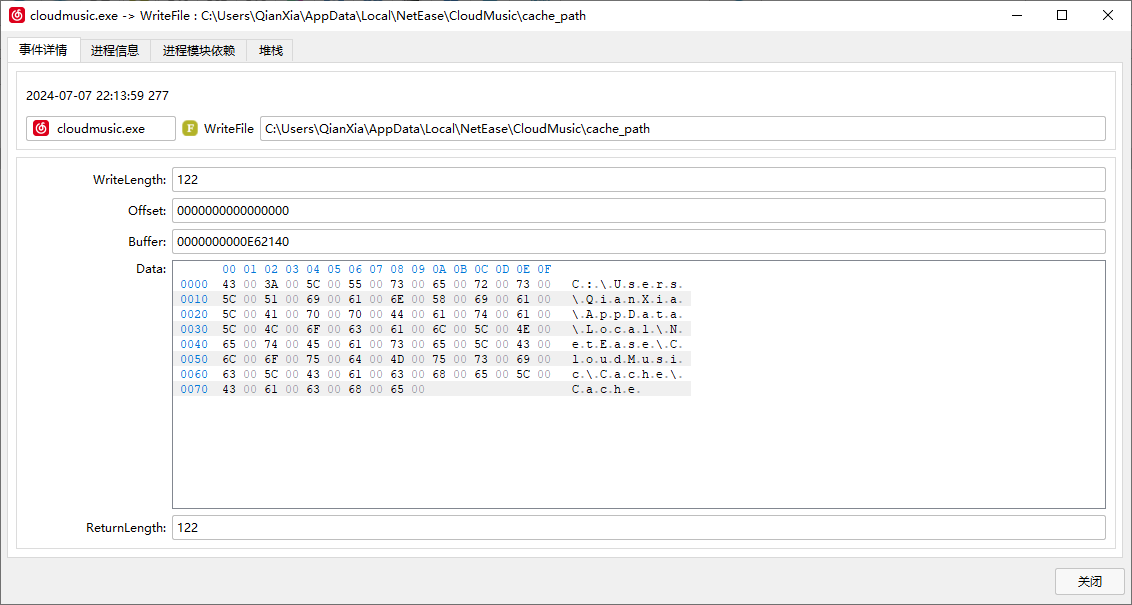Viewport: 1132px width, 605px height.
Task: Click the ASCII text e.t.E.a.s.e.\.C.
Action: (x=627, y=344)
